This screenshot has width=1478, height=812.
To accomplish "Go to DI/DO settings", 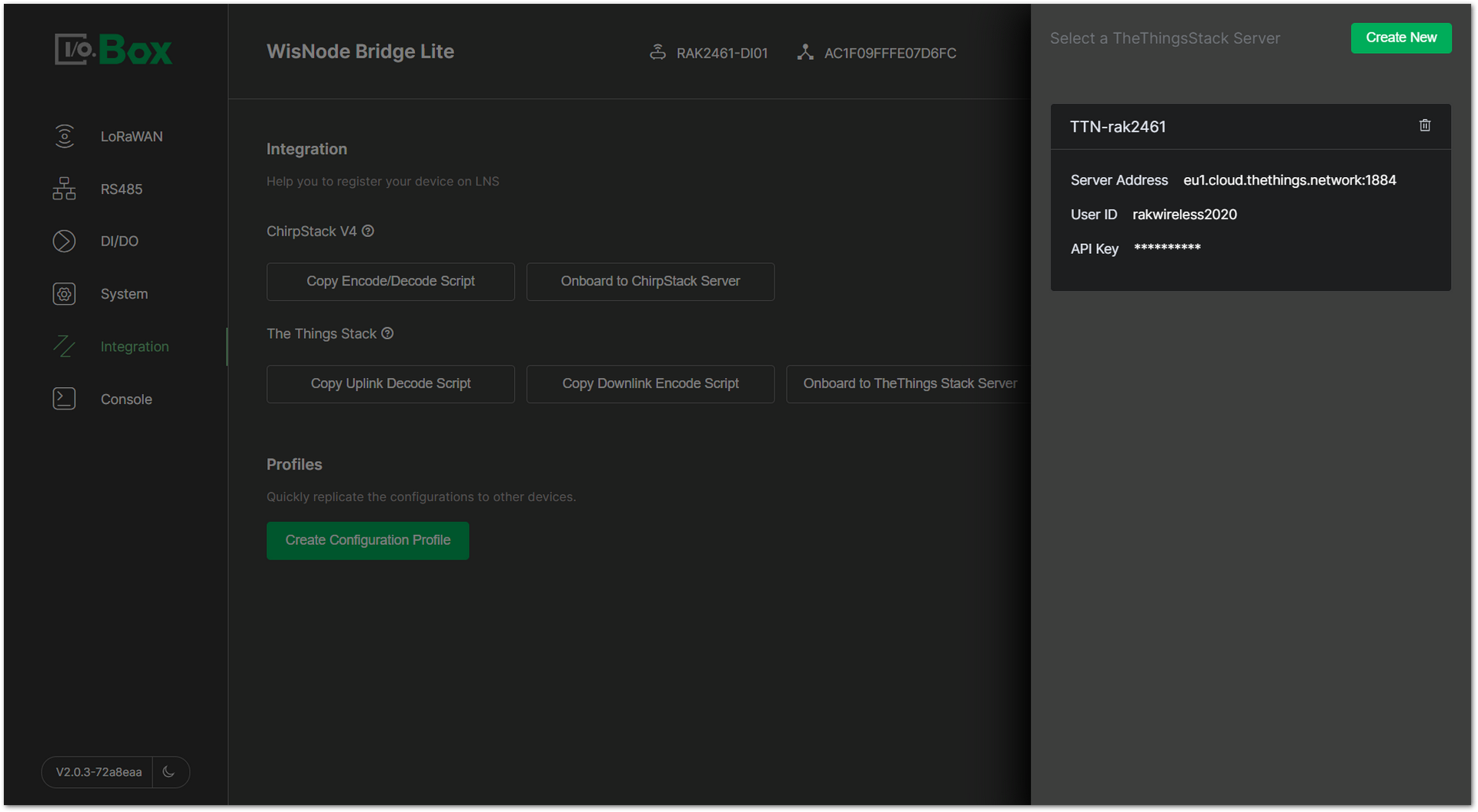I will [119, 242].
